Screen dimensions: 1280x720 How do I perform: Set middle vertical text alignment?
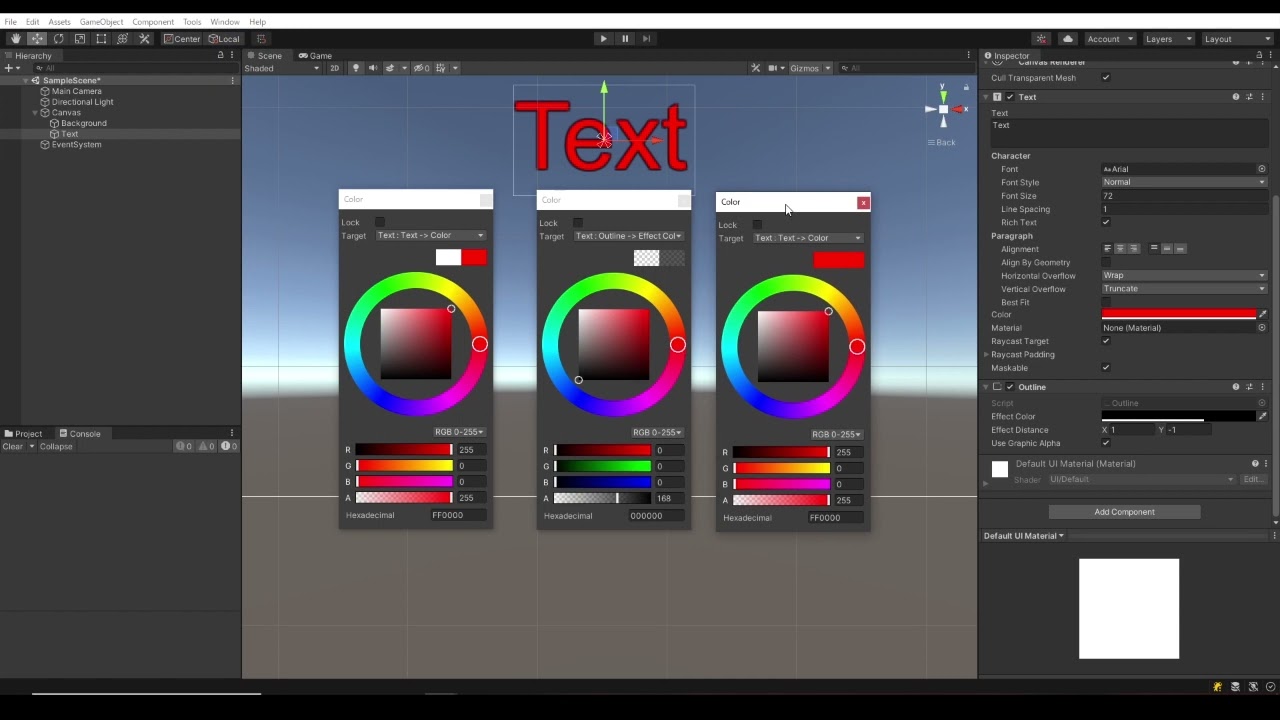1167,249
